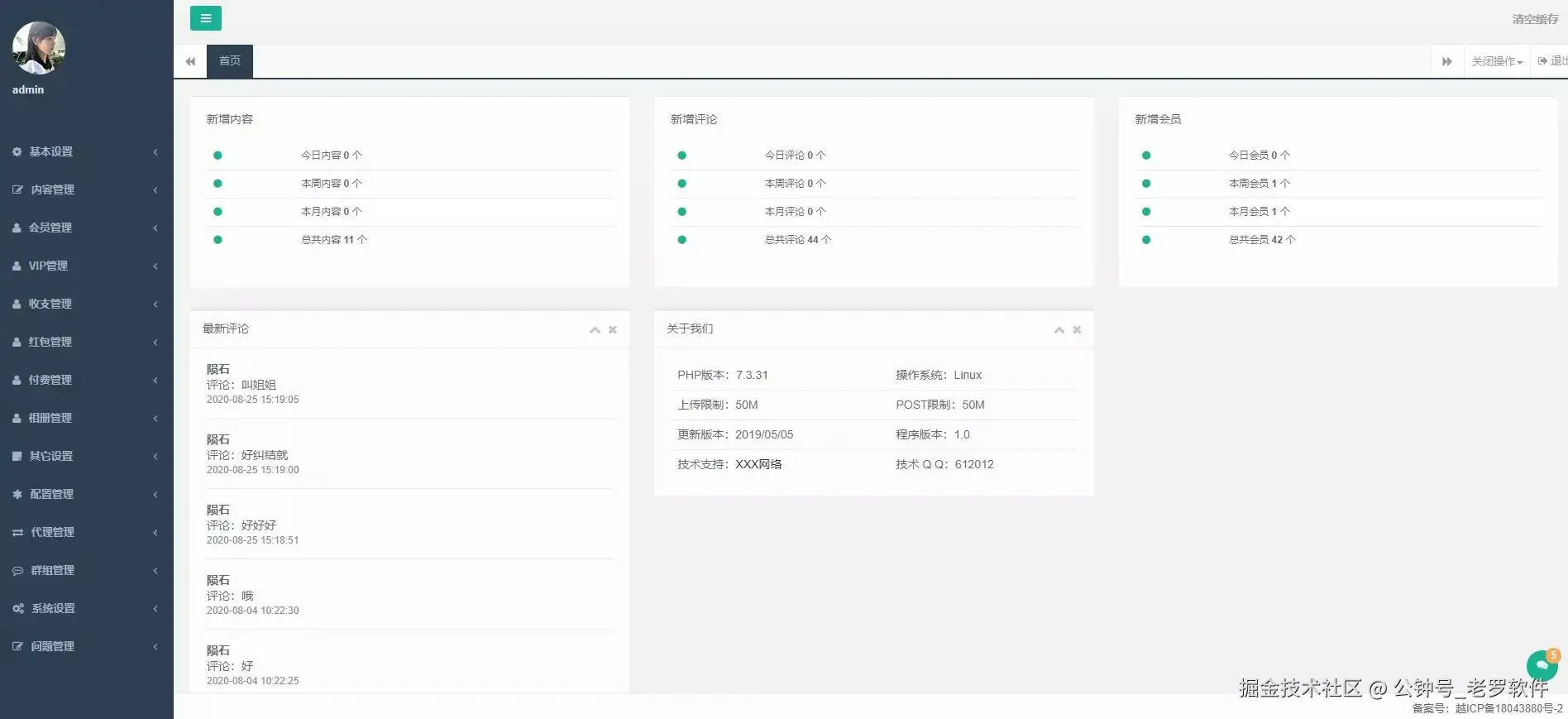The width and height of the screenshot is (1568, 719).
Task: Click the 代理管理 exchange arrows icon
Action: 17,533
